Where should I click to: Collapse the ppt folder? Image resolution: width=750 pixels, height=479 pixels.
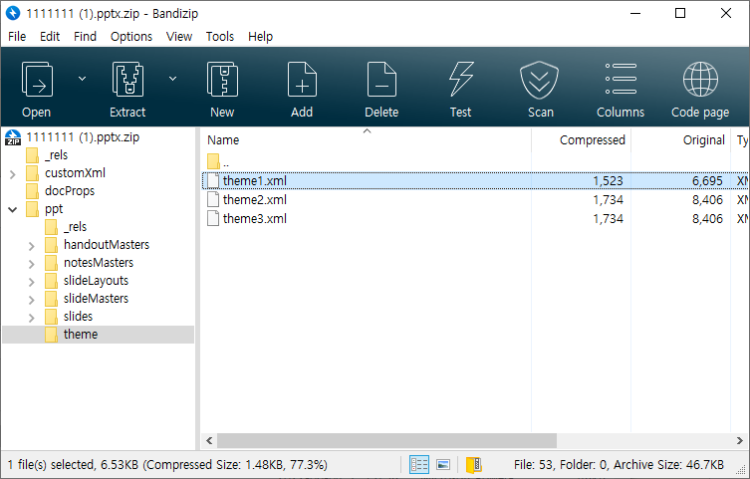tap(13, 210)
